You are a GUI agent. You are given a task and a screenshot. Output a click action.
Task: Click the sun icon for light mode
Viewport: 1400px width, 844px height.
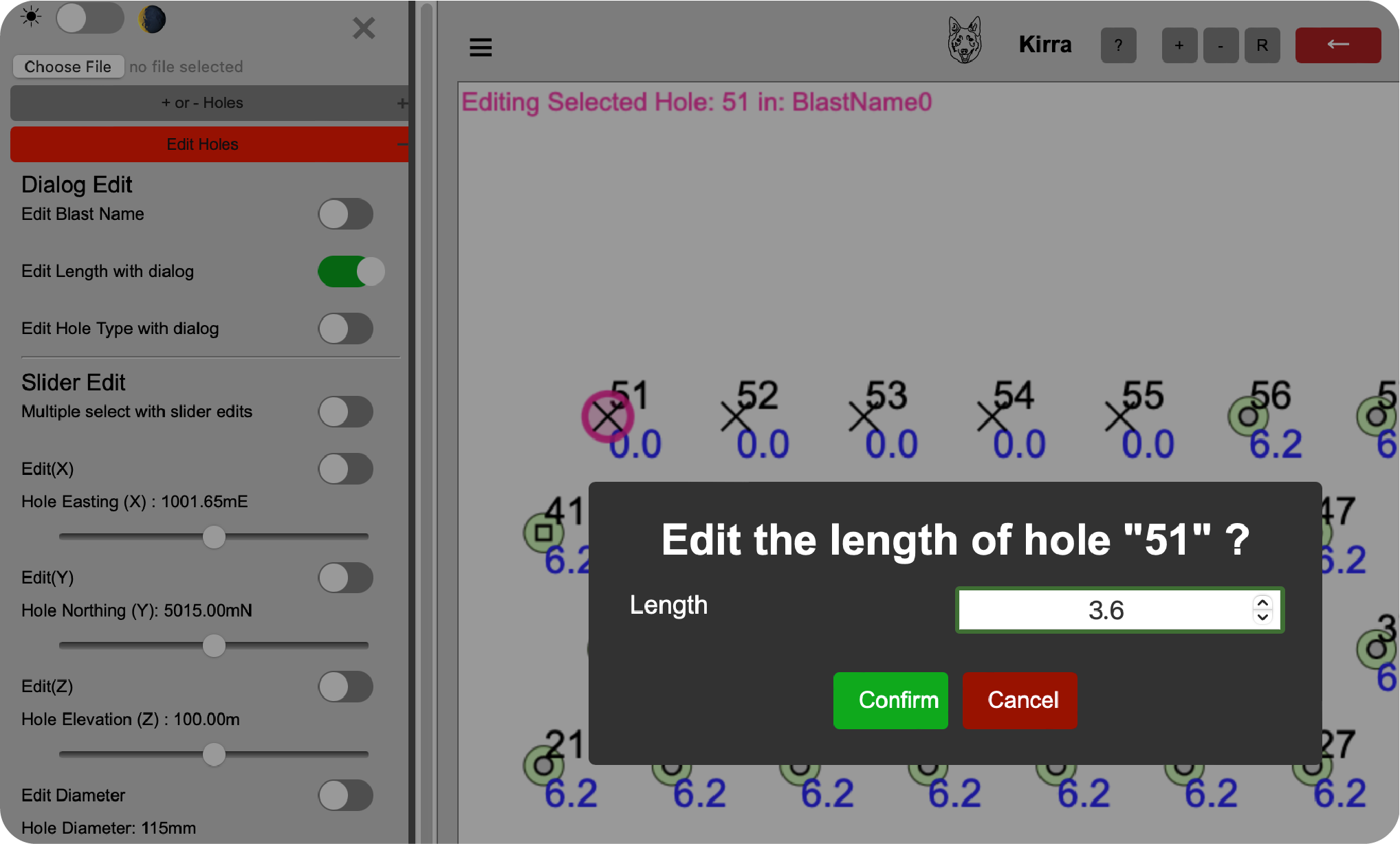tap(32, 17)
